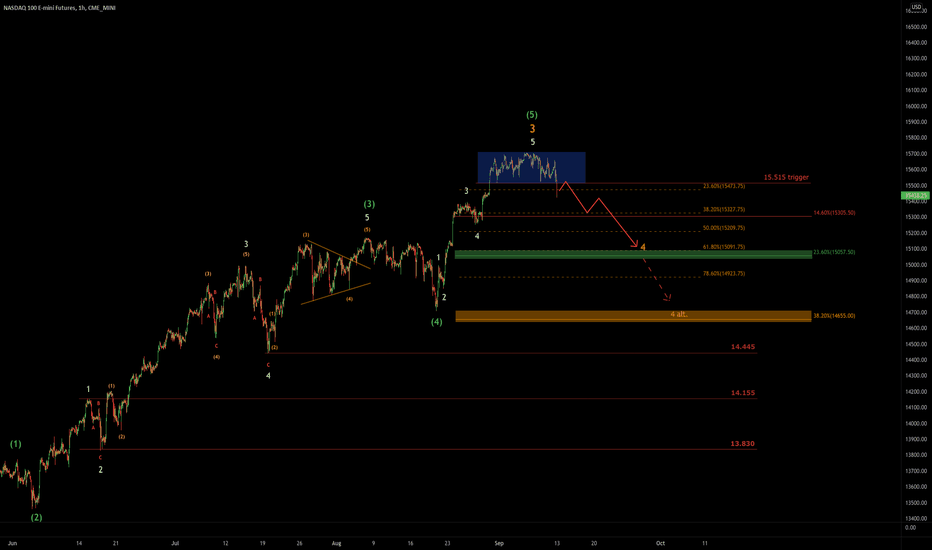Open the USD currency selector on price axis

click(x=916, y=7)
